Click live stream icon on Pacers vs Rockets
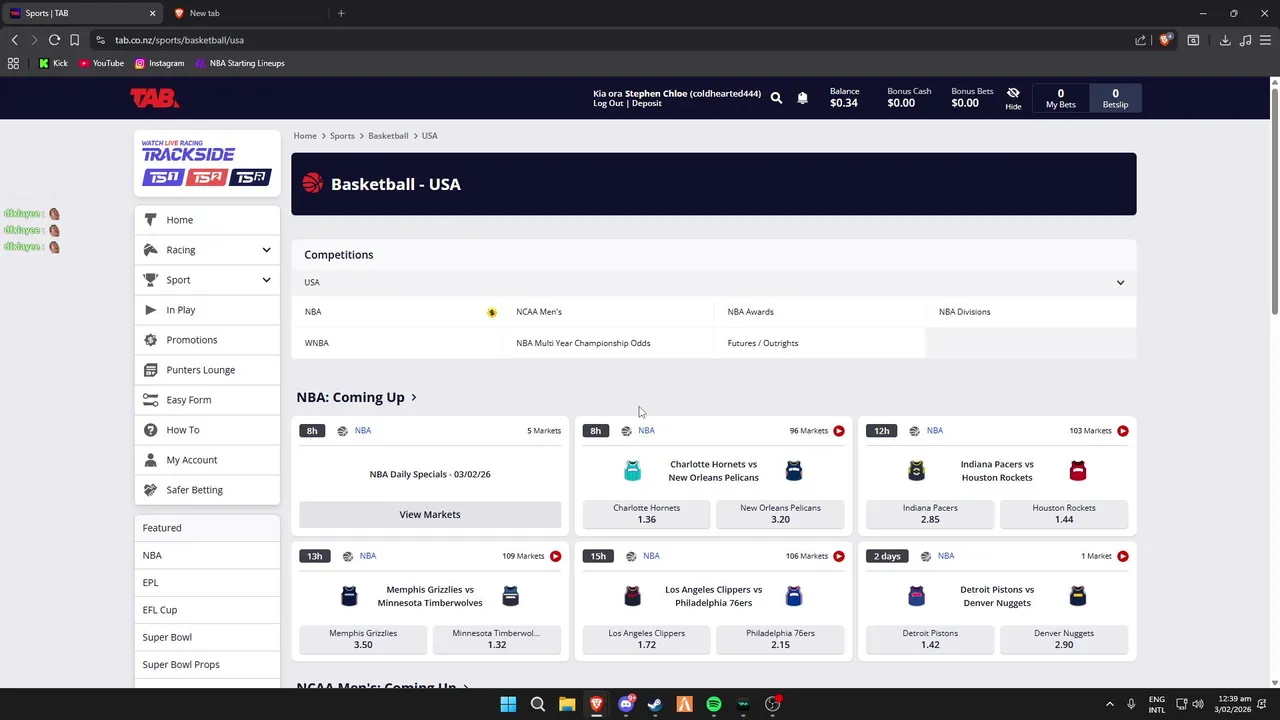Screen dimensions: 1280x720 tap(1123, 431)
